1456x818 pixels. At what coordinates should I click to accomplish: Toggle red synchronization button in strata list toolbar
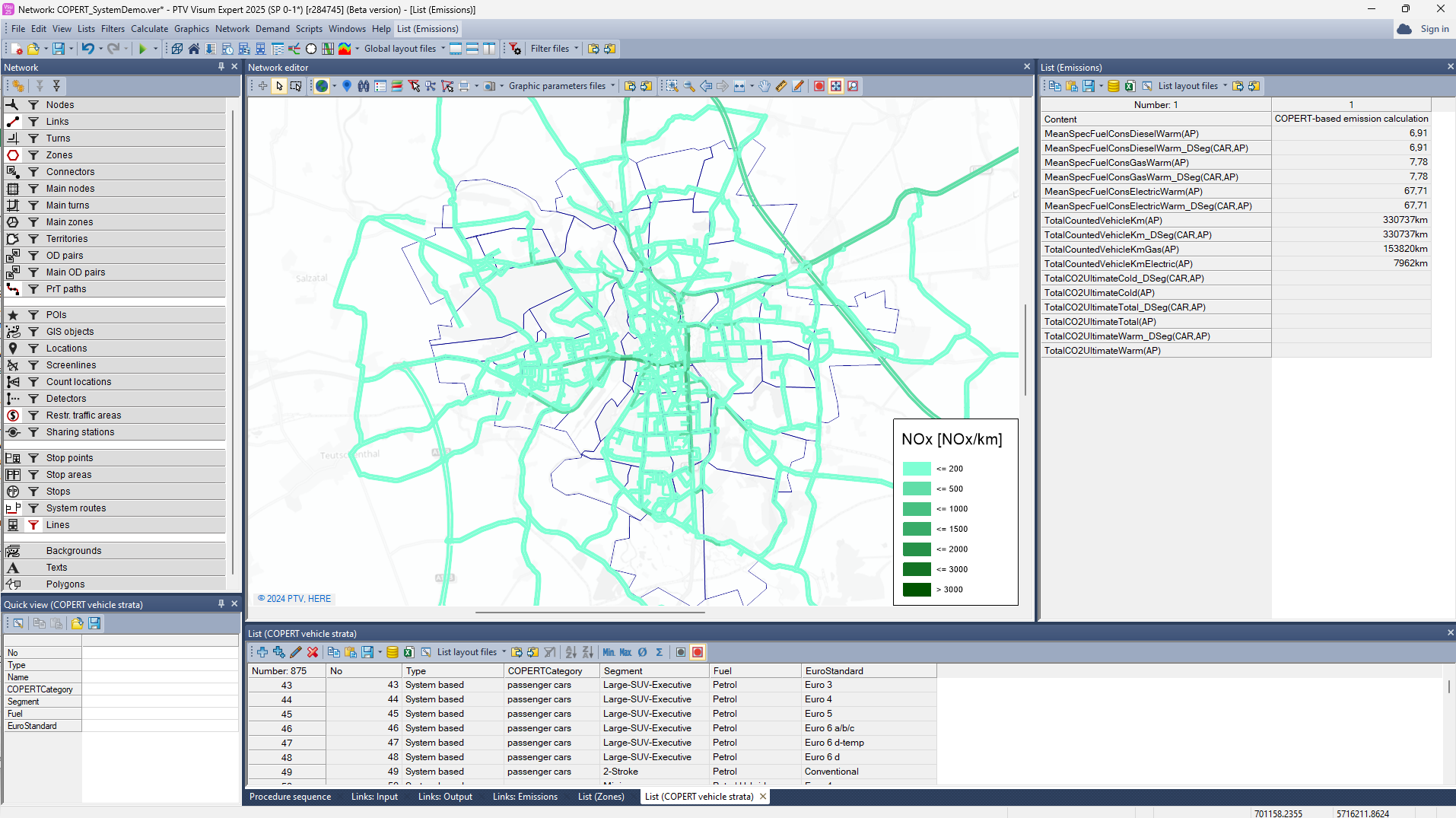698,652
